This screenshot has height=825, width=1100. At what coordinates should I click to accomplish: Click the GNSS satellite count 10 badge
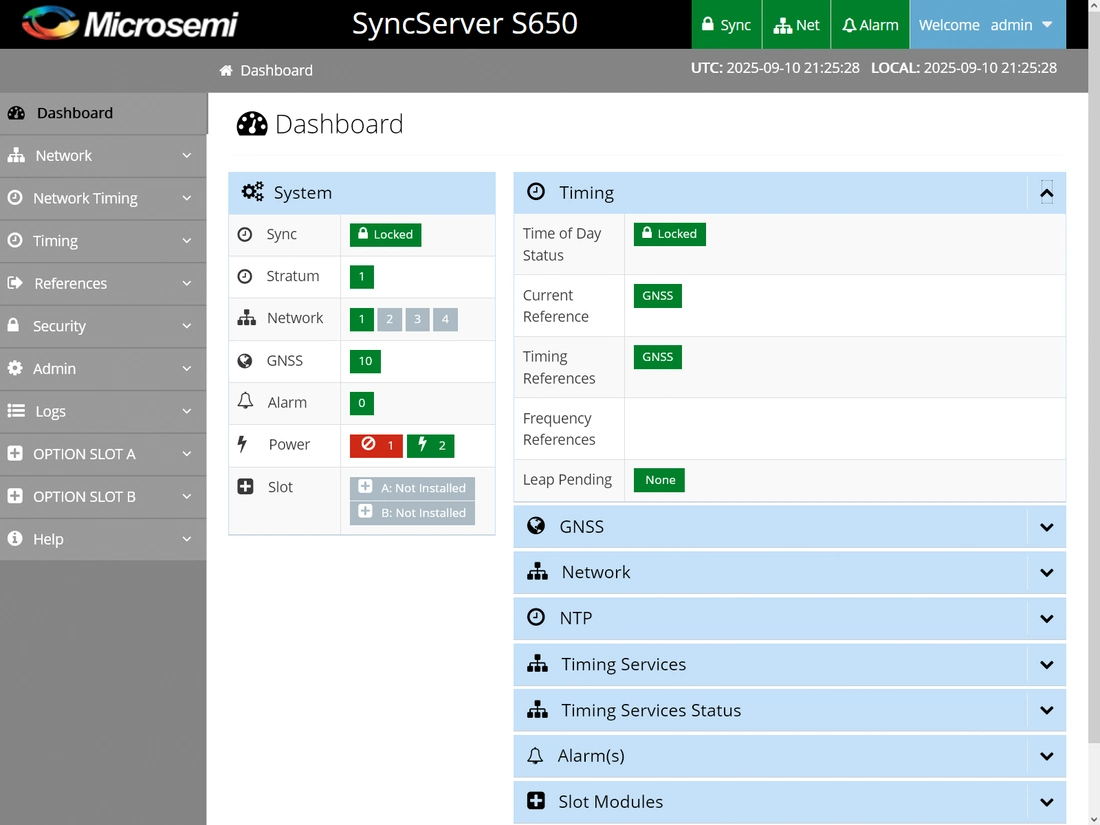(365, 361)
